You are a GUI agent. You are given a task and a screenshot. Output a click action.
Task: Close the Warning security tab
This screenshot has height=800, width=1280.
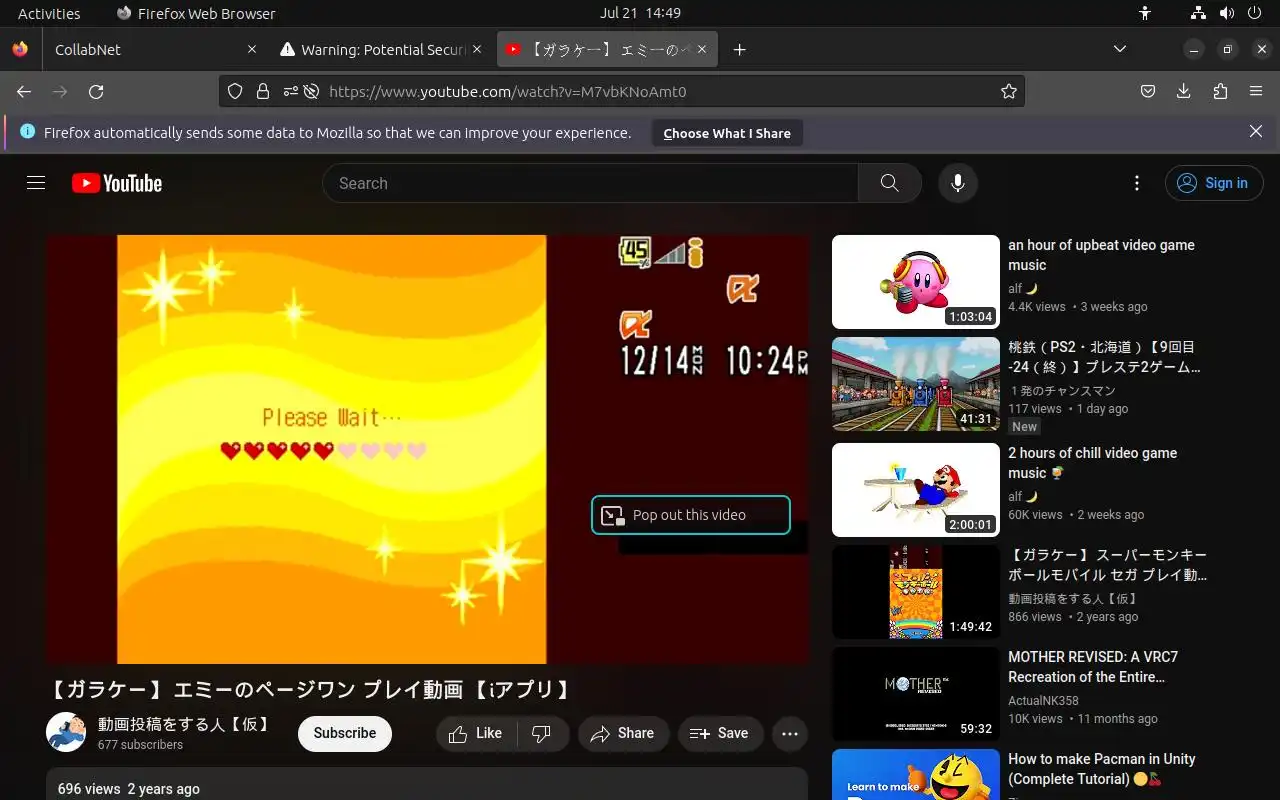click(477, 49)
